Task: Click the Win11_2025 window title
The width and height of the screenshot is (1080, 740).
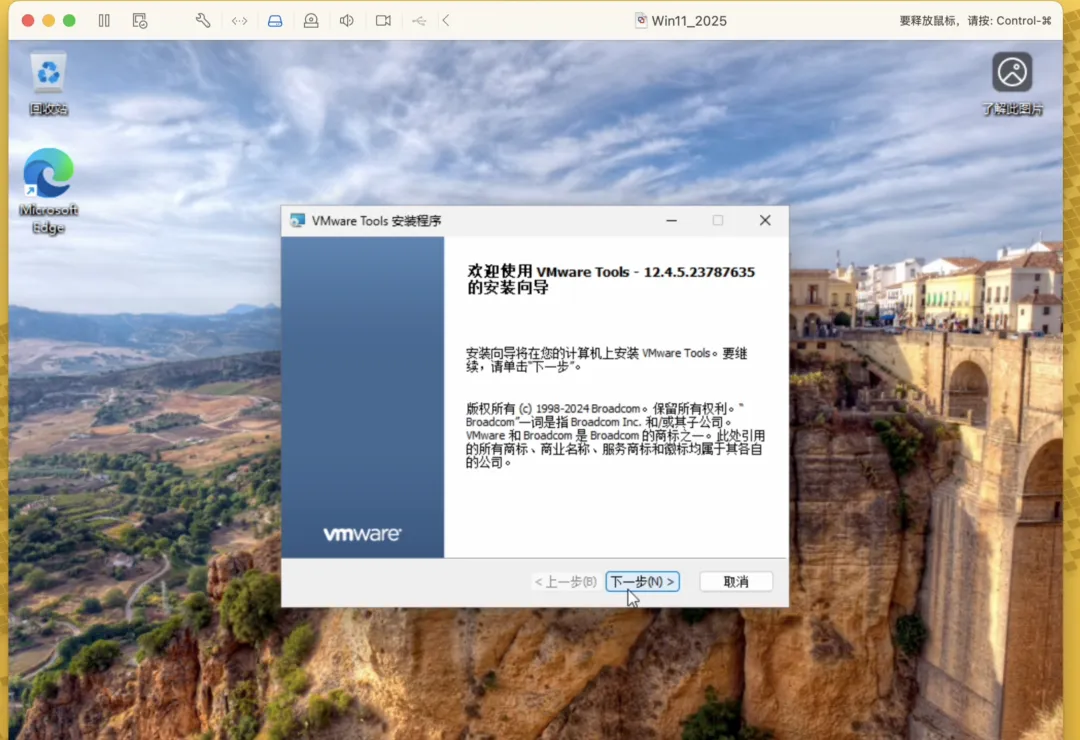Action: (x=689, y=21)
